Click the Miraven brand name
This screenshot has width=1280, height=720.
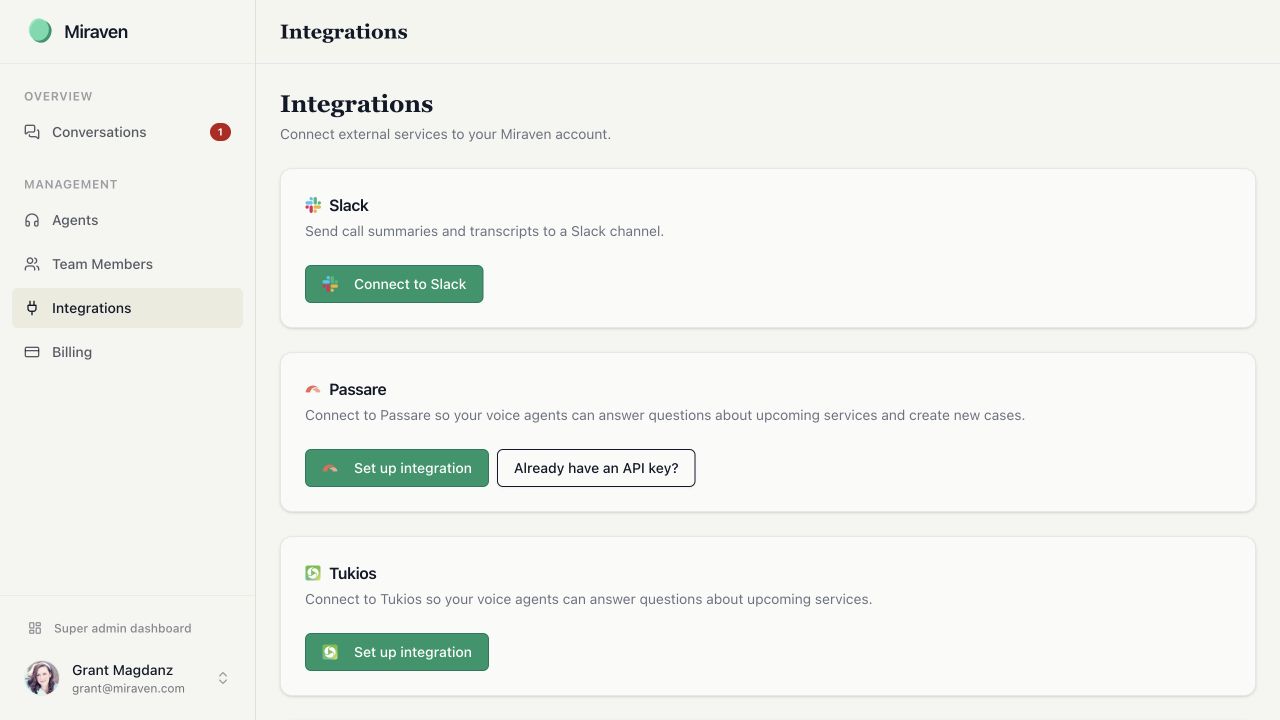[96, 31]
